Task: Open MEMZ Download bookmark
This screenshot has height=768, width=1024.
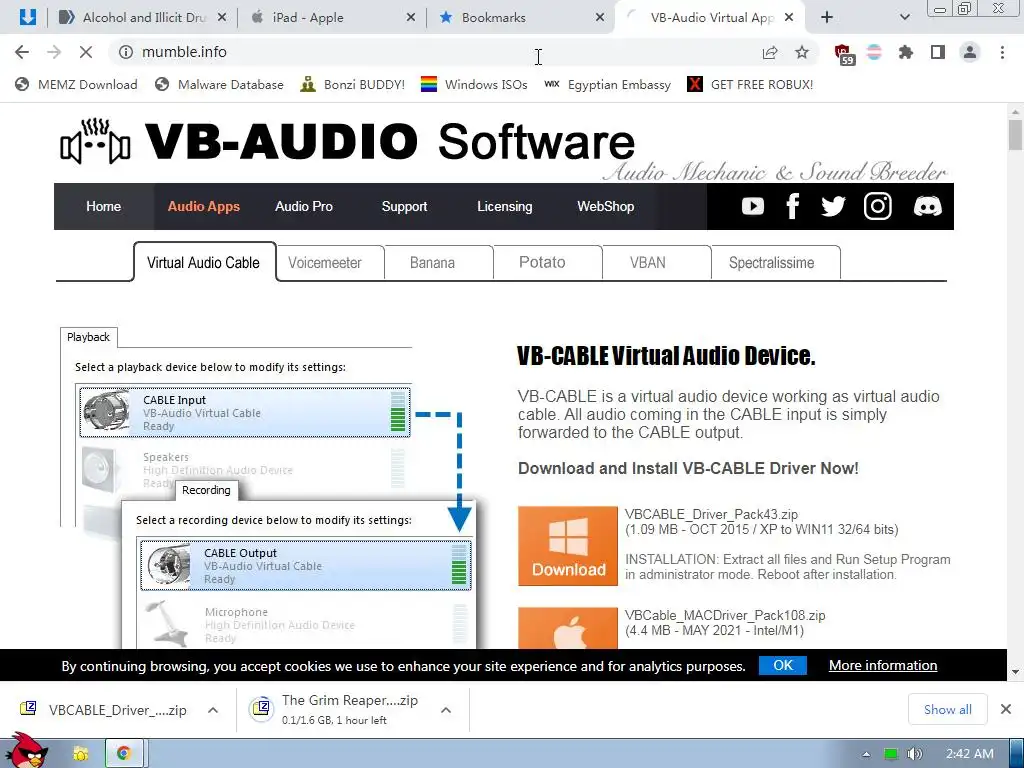Action: pyautogui.click(x=76, y=85)
